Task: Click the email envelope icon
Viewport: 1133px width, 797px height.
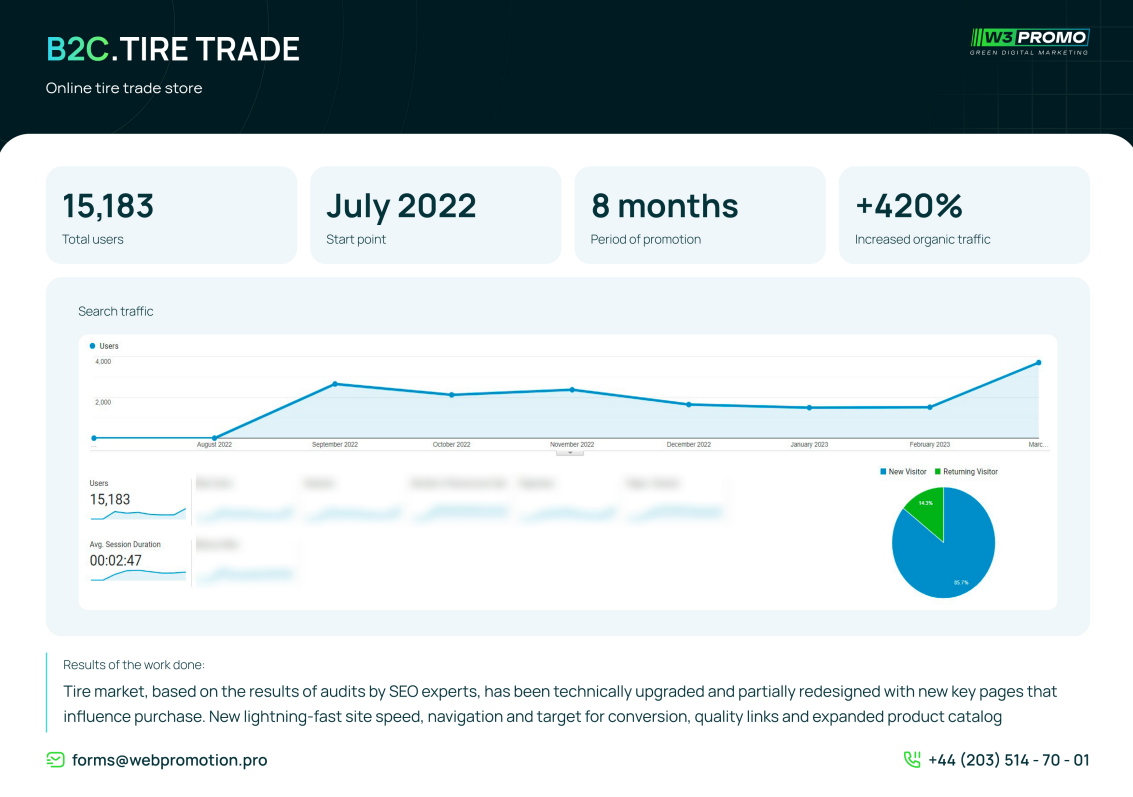Action: (56, 760)
